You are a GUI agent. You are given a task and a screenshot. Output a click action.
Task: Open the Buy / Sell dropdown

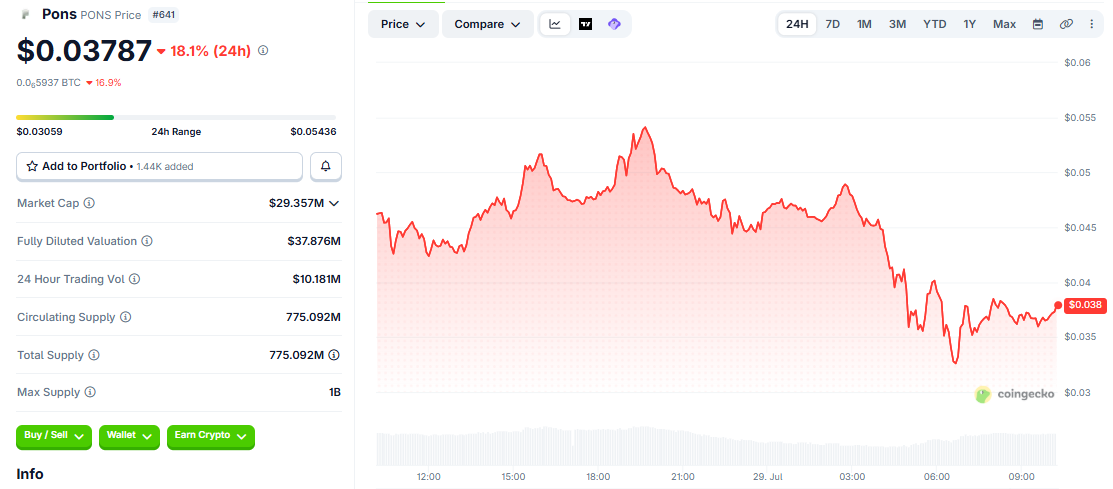[54, 436]
